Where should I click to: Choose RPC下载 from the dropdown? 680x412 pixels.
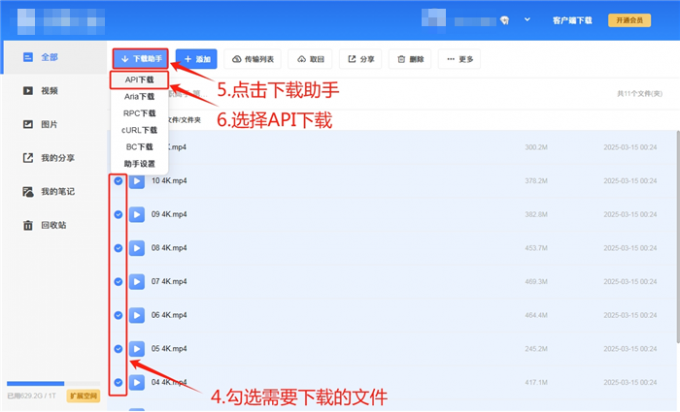pos(139,113)
